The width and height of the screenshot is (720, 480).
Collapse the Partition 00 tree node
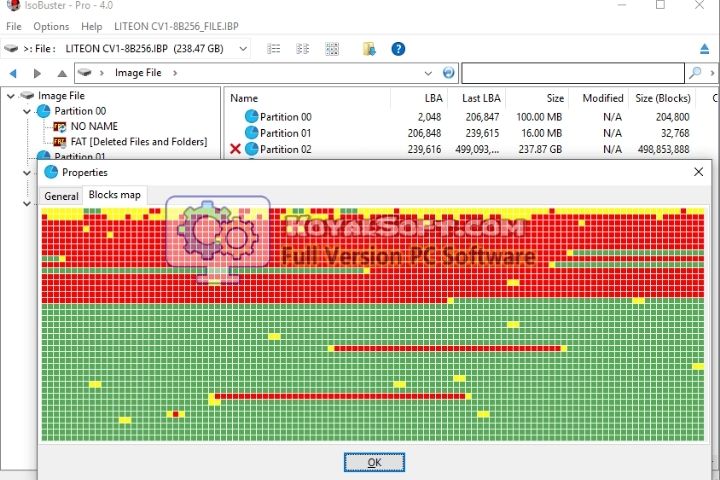[27, 111]
